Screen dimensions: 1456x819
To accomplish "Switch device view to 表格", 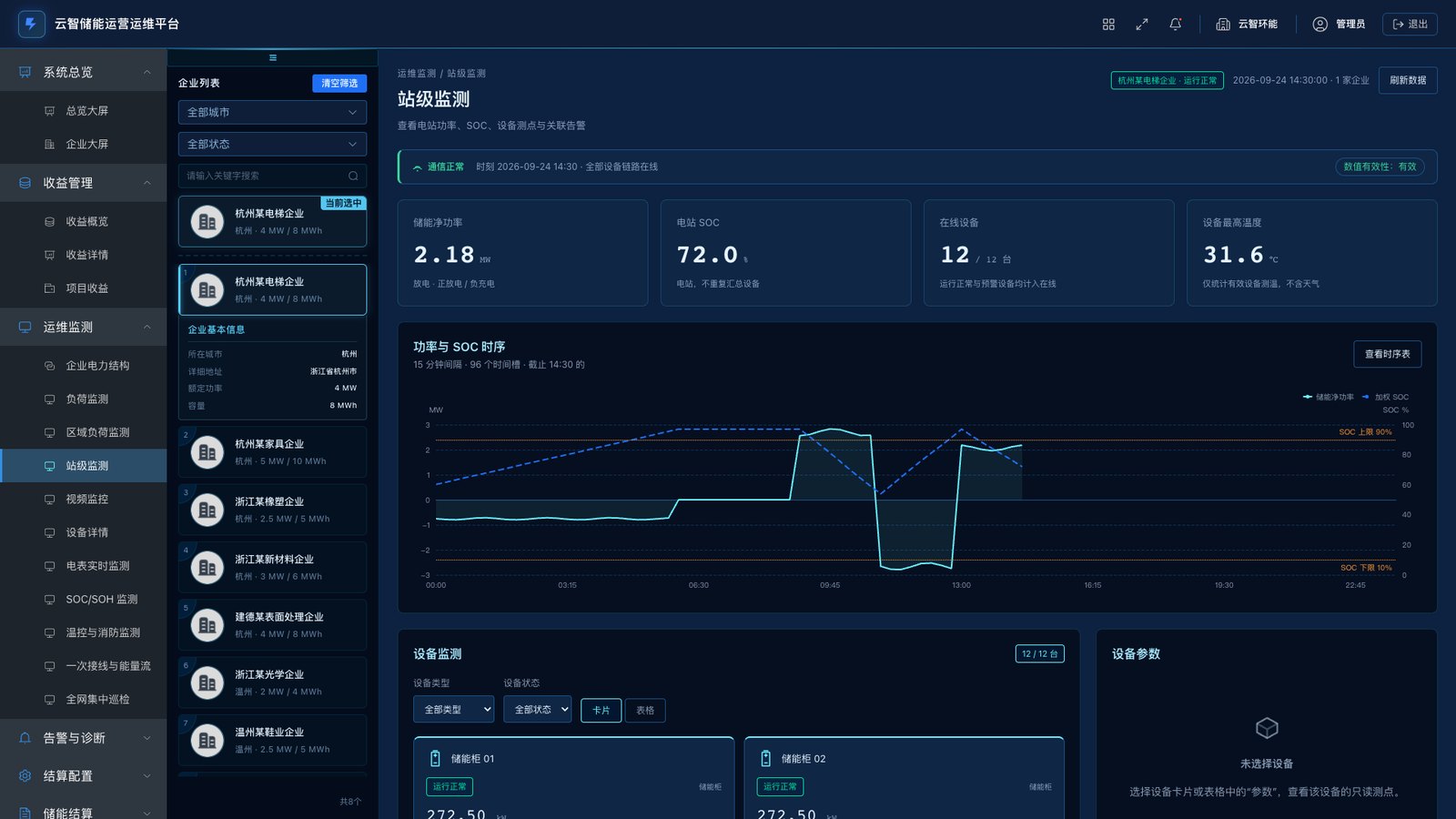I will click(645, 710).
